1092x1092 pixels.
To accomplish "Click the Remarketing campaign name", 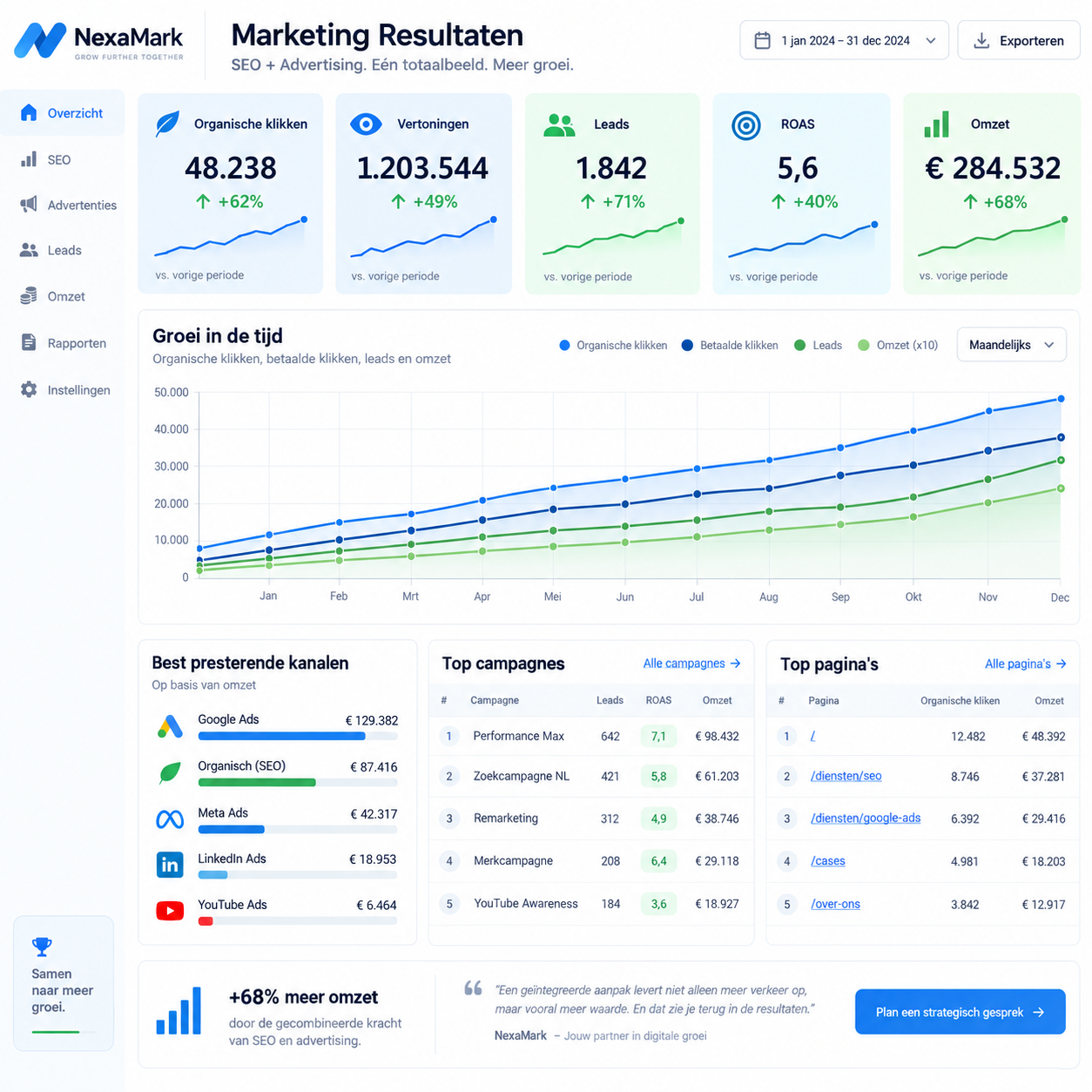I will [x=505, y=819].
